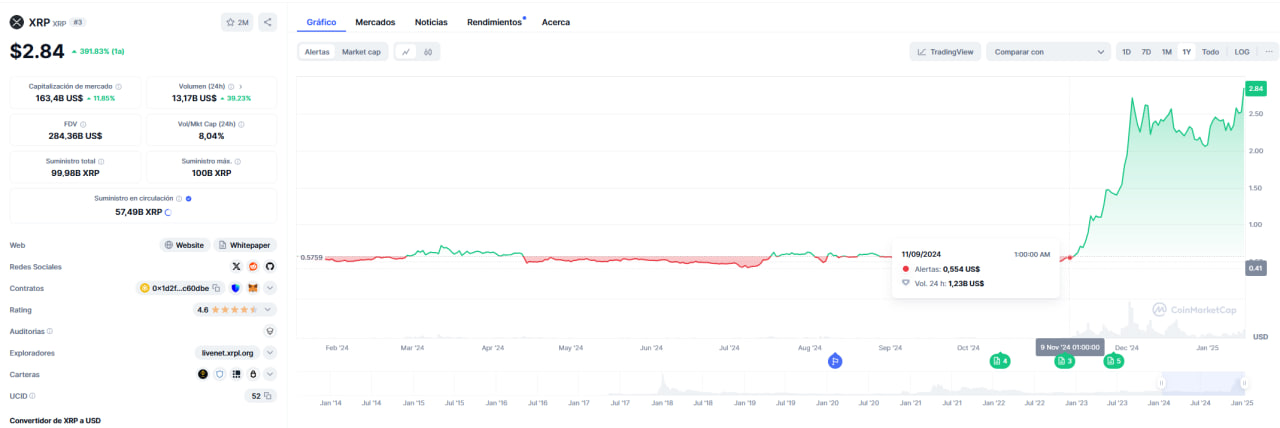Open the Acerca tab
1280x428 pixels.
(556, 22)
